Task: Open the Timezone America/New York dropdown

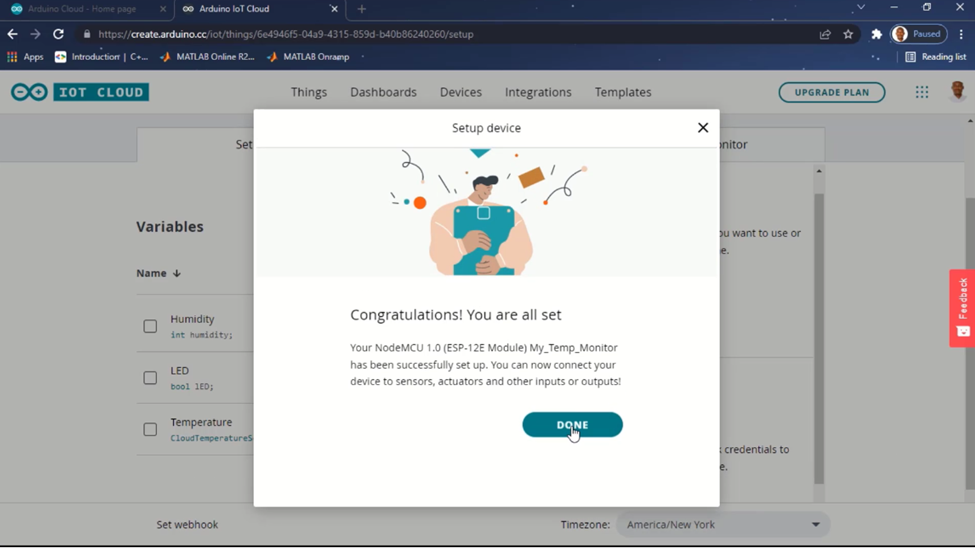Action: (723, 524)
